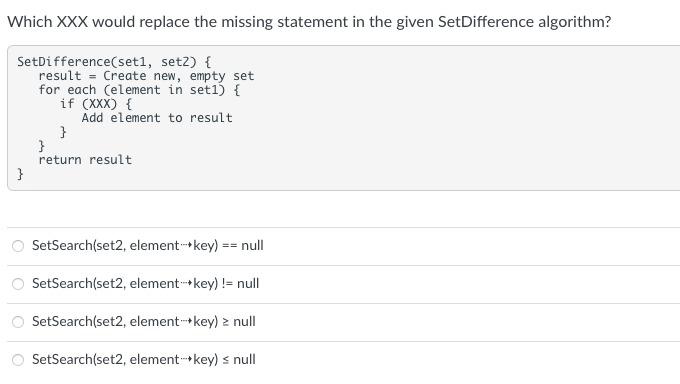Click the arrow symbol in the last answer option
Viewport: 680px width, 384px height.
pos(186,360)
